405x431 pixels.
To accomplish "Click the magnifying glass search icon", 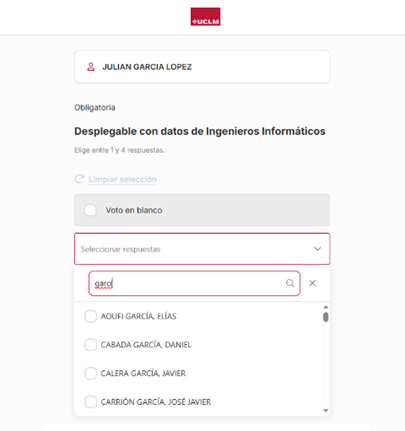I will 290,283.
